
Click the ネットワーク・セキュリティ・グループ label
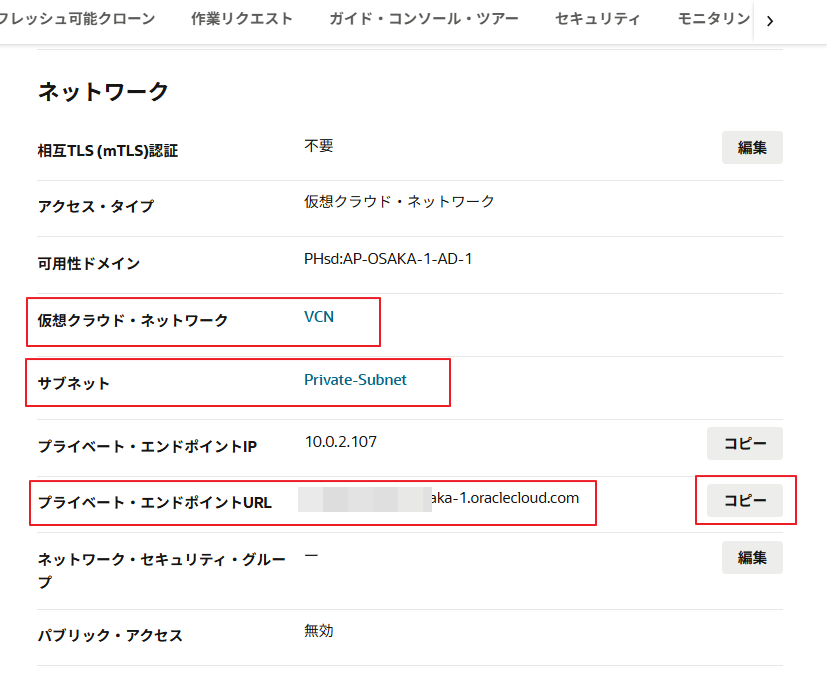(x=162, y=571)
